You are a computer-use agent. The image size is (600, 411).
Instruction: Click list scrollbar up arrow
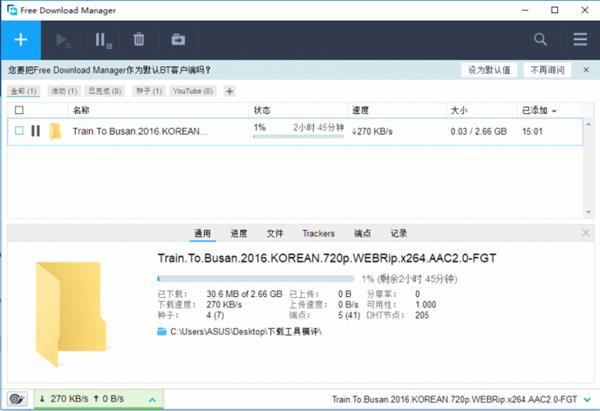[589, 124]
